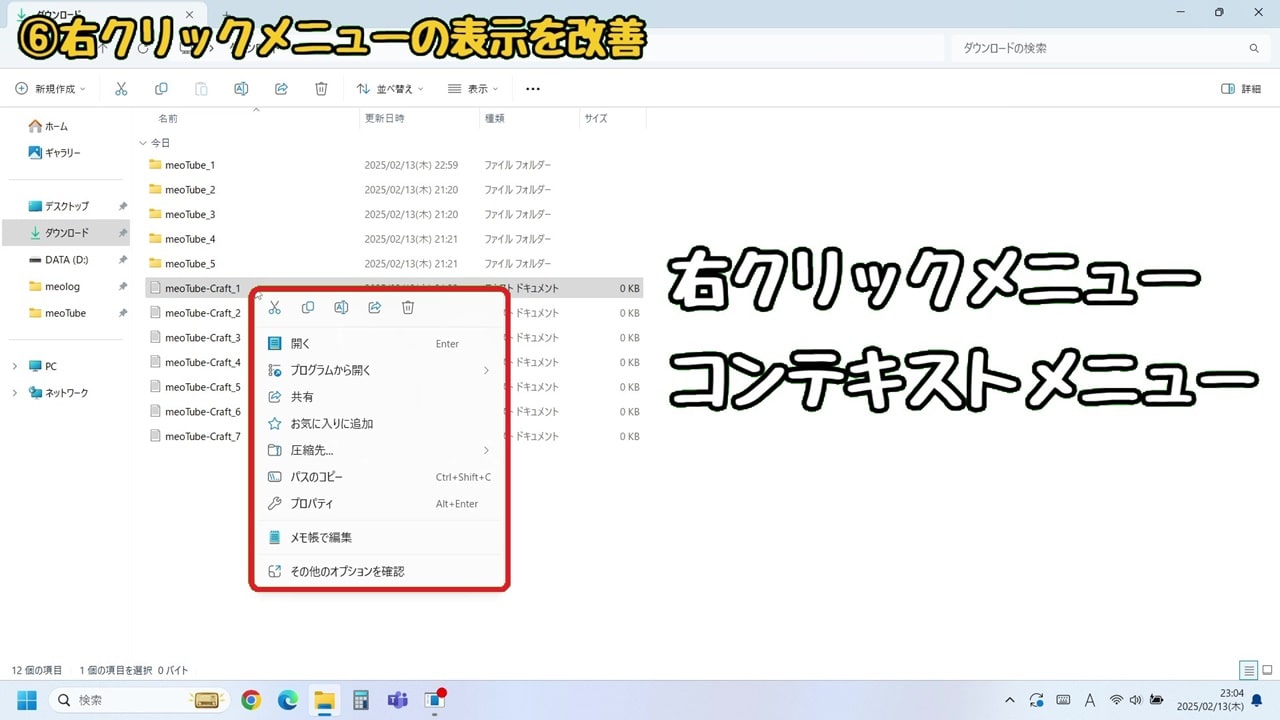Screen dimensions: 1280x720
Task: Select the meoTube-Craft_7 file
Action: coord(197,436)
